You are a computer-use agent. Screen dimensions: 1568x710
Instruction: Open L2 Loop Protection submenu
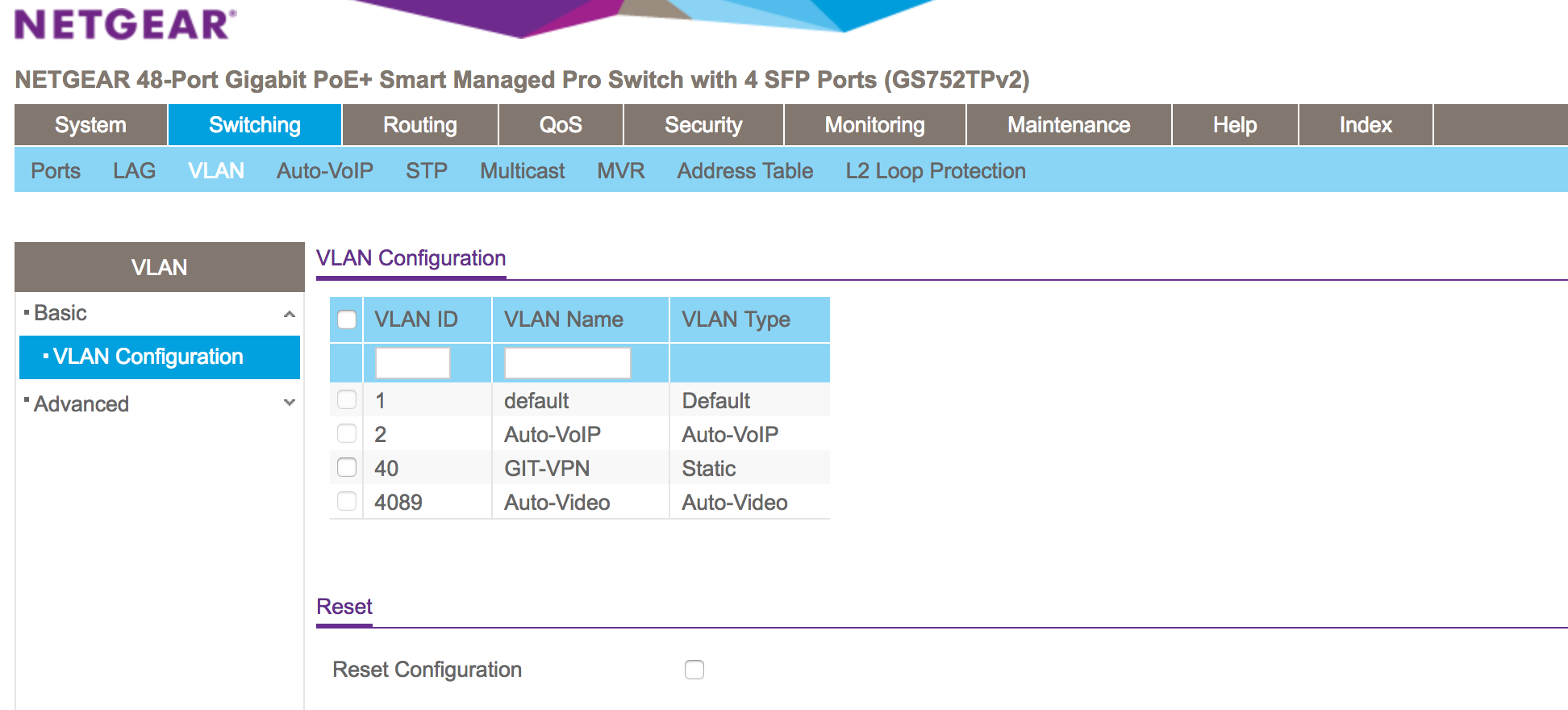(x=936, y=171)
